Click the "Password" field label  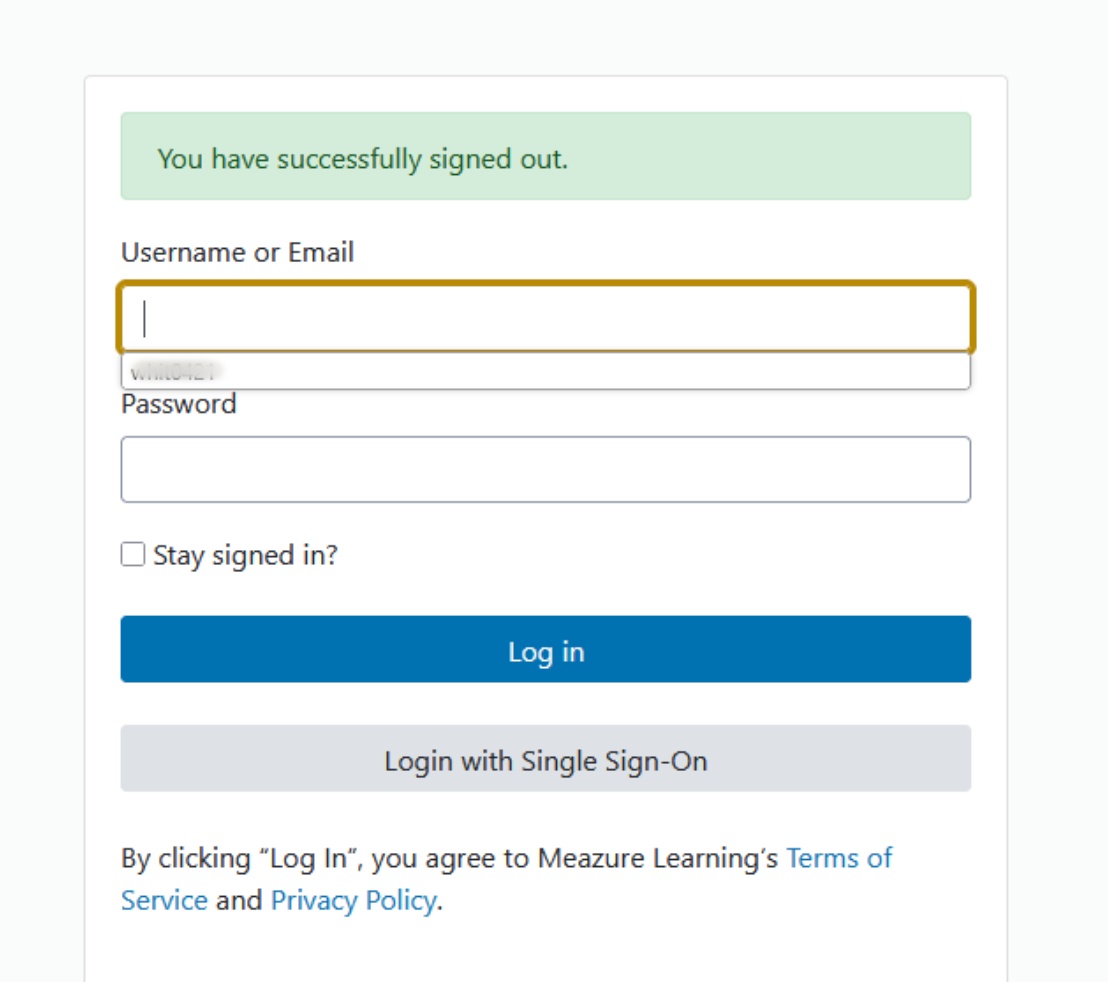178,404
